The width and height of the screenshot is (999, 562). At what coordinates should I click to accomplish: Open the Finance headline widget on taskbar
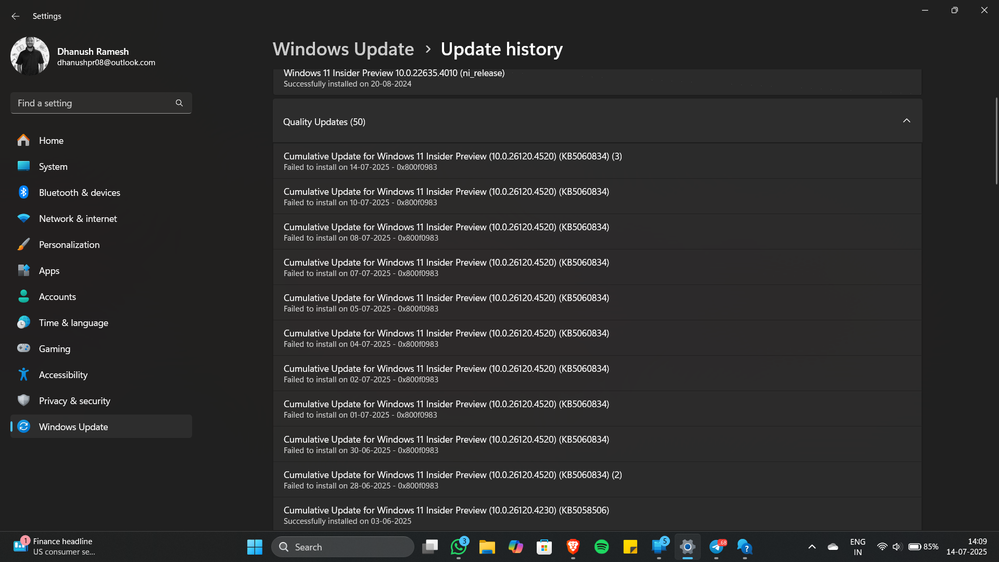pos(54,546)
